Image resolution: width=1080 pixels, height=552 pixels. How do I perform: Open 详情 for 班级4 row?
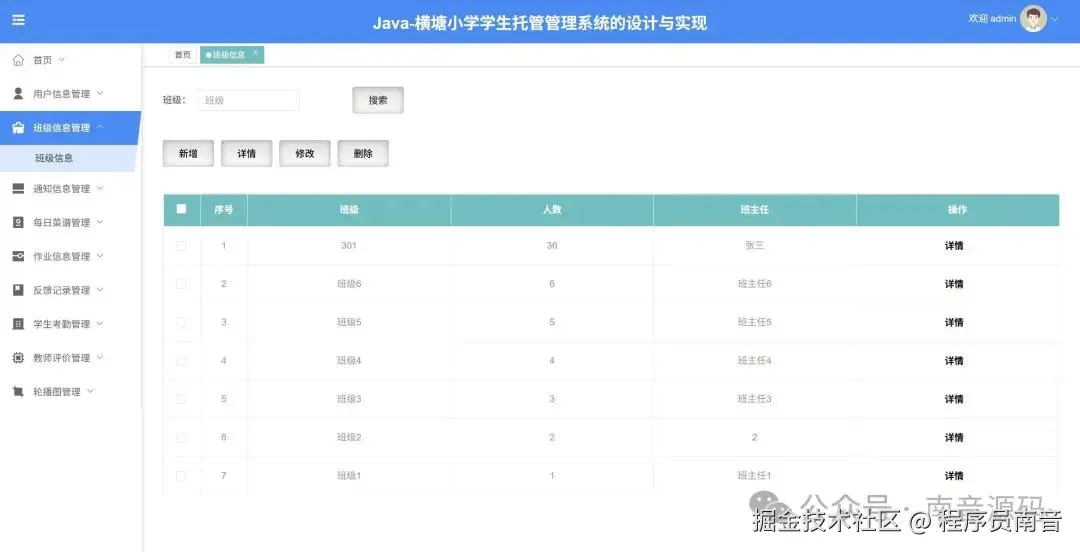click(x=954, y=360)
